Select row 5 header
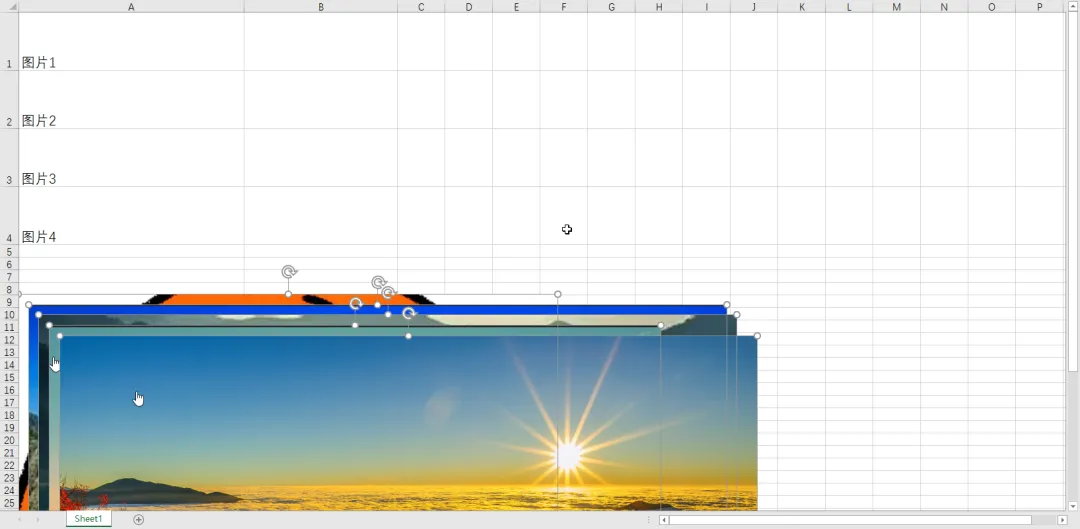This screenshot has height=529, width=1080. pos(9,251)
